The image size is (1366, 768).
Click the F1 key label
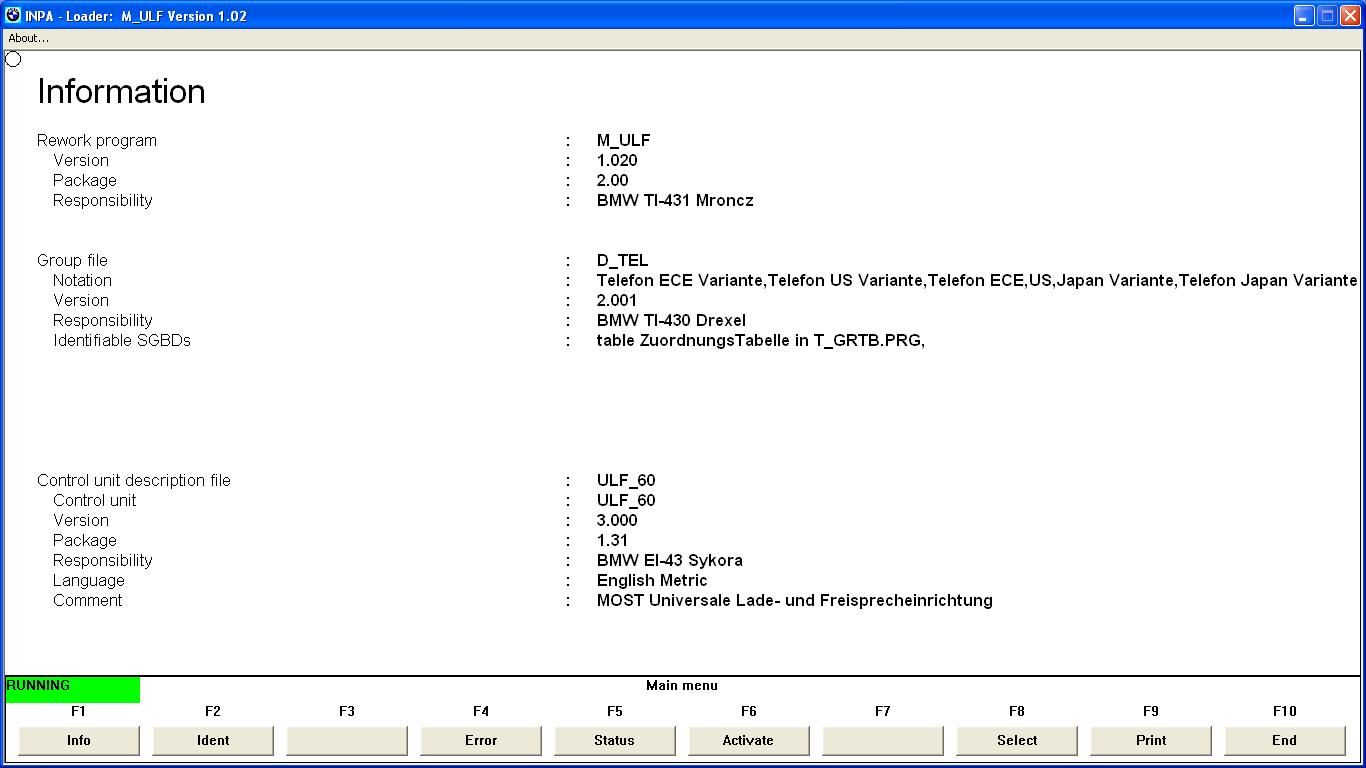pyautogui.click(x=79, y=712)
